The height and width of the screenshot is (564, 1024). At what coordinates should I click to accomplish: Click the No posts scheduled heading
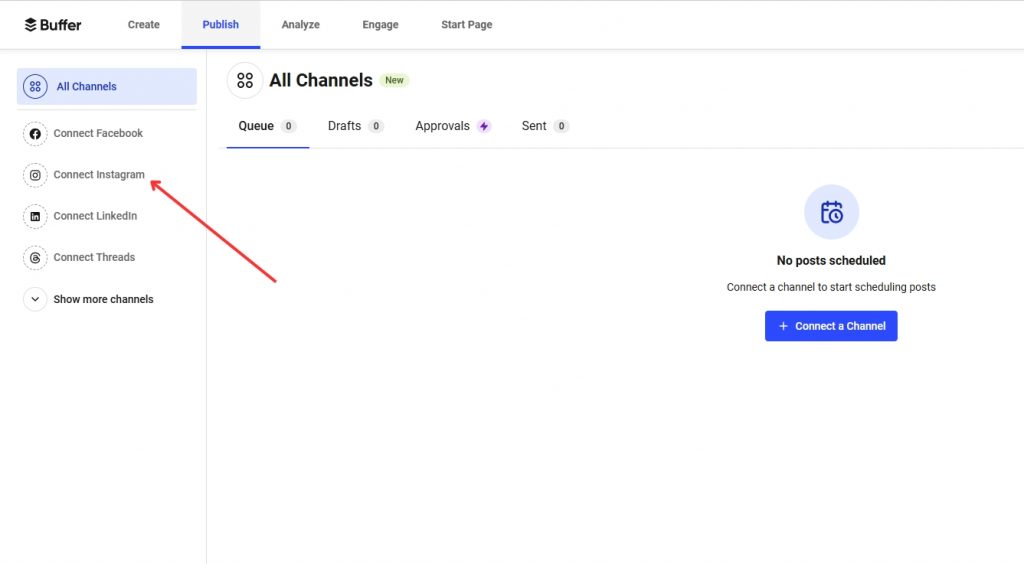(831, 260)
